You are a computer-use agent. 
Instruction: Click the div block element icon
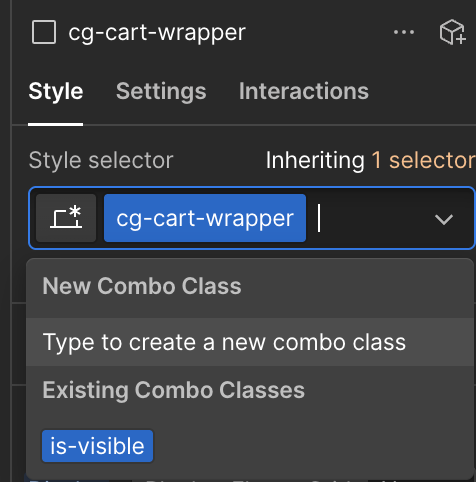pos(44,32)
